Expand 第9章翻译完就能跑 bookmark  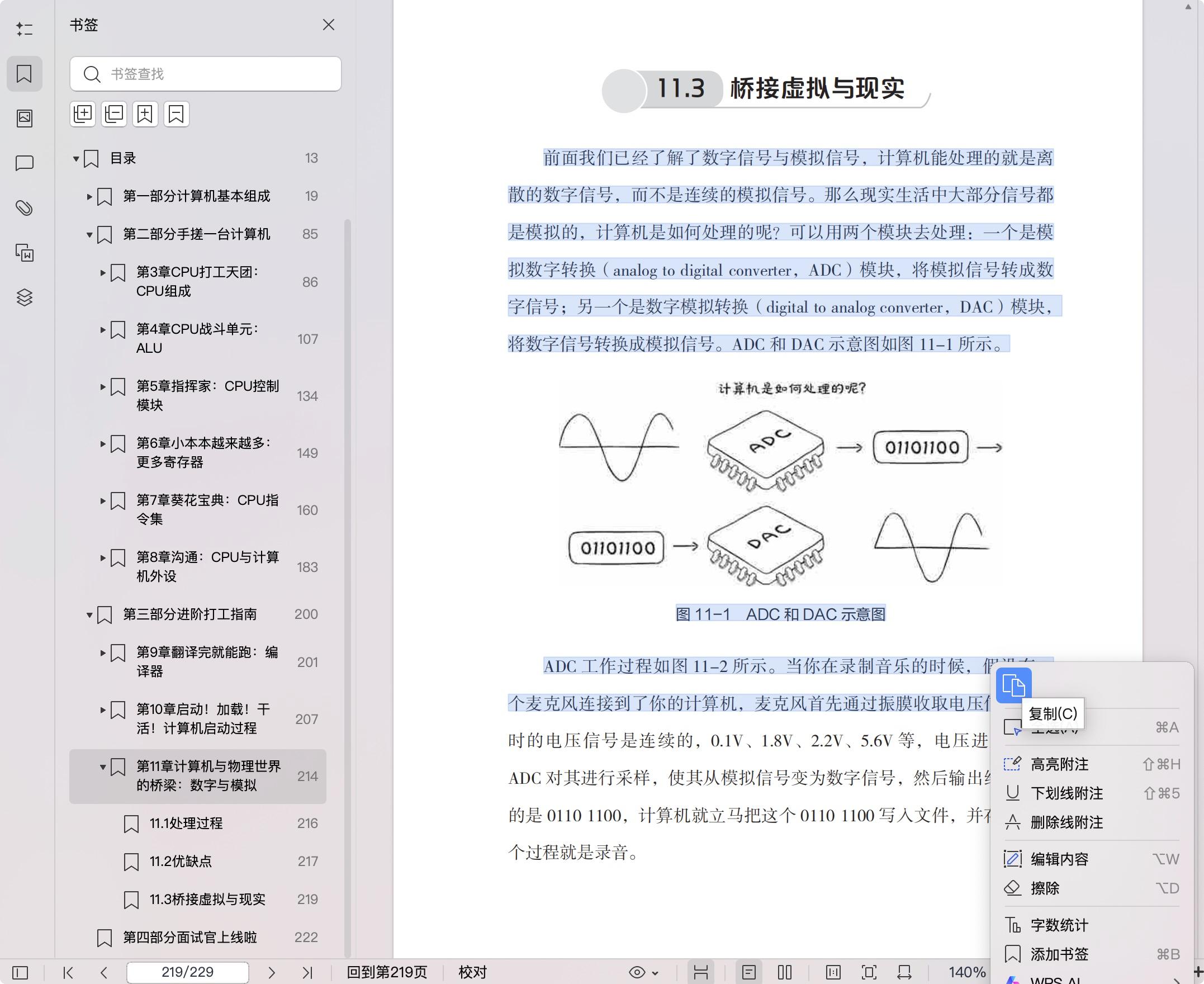point(102,653)
